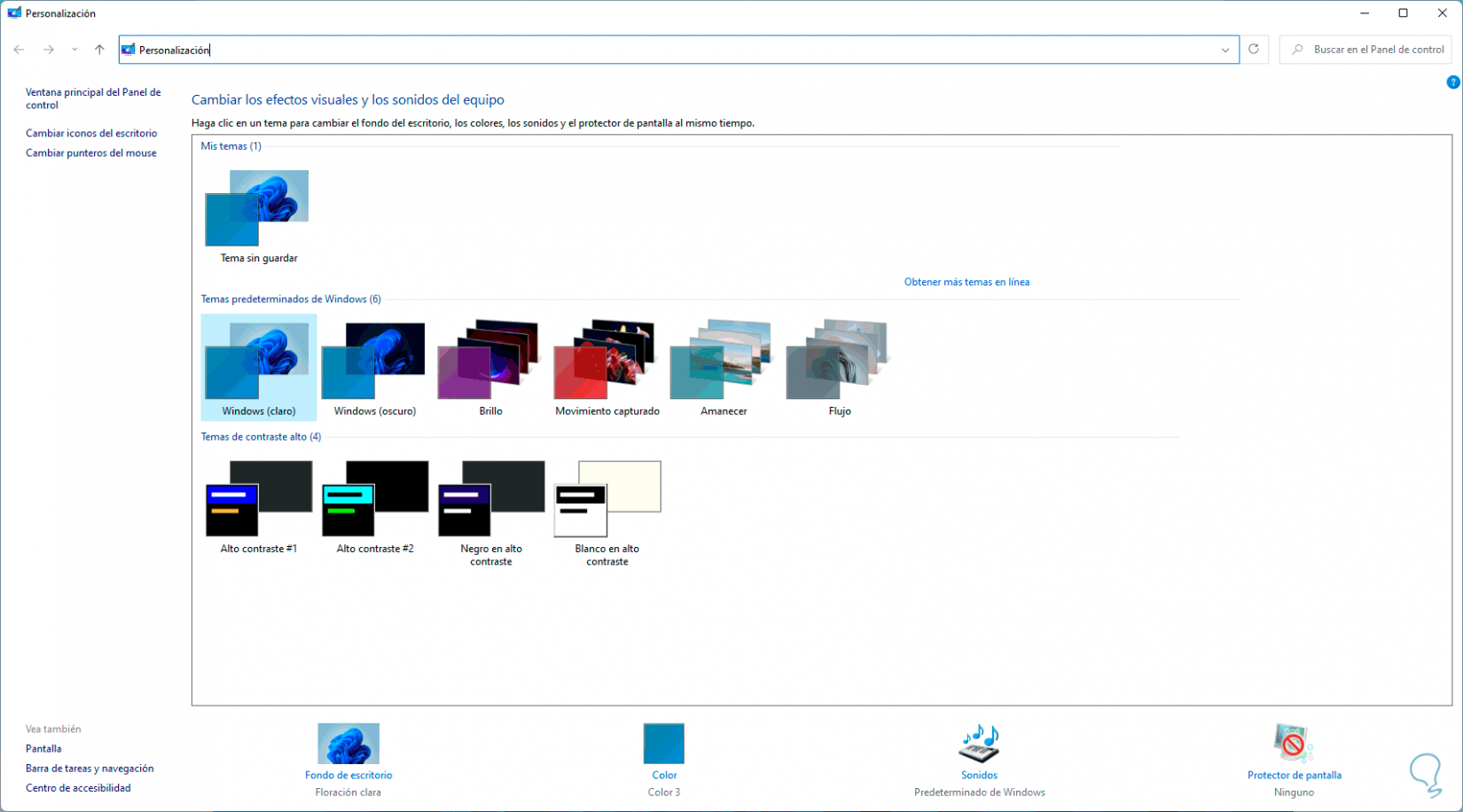
Task: Open the blue Help question mark
Action: tap(1453, 82)
